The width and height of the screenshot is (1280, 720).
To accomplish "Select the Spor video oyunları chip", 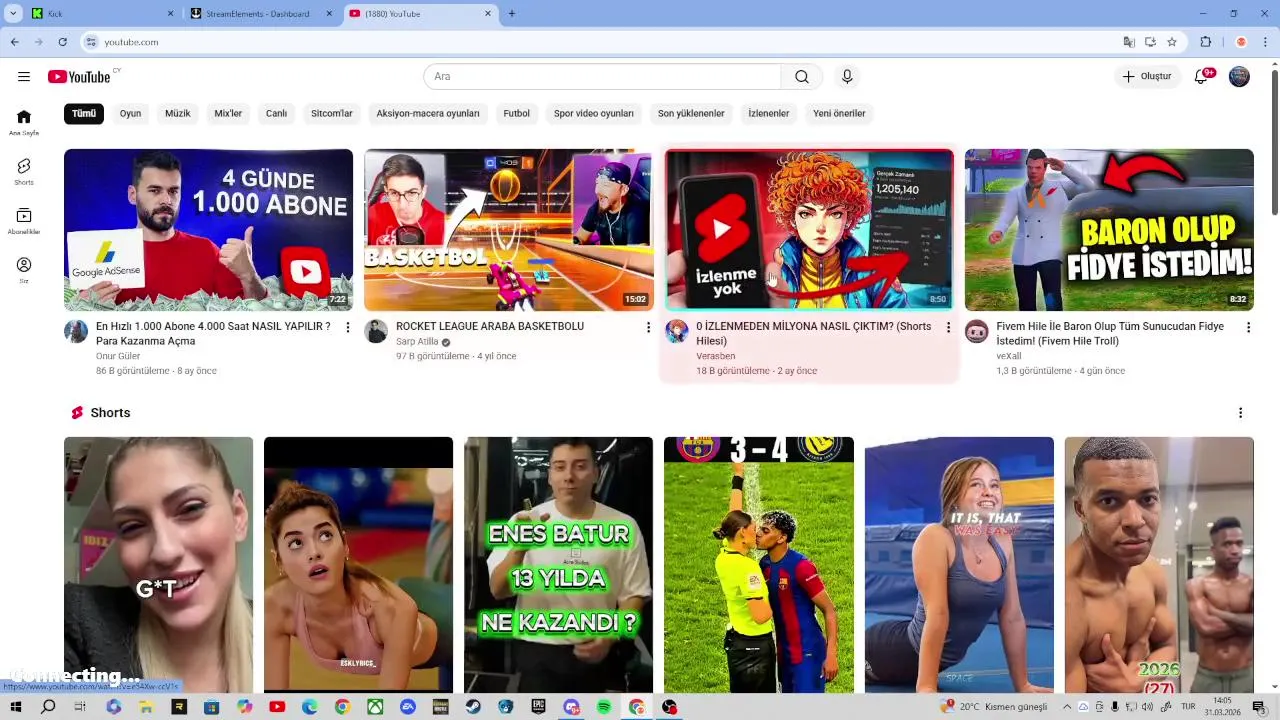I will 594,114.
